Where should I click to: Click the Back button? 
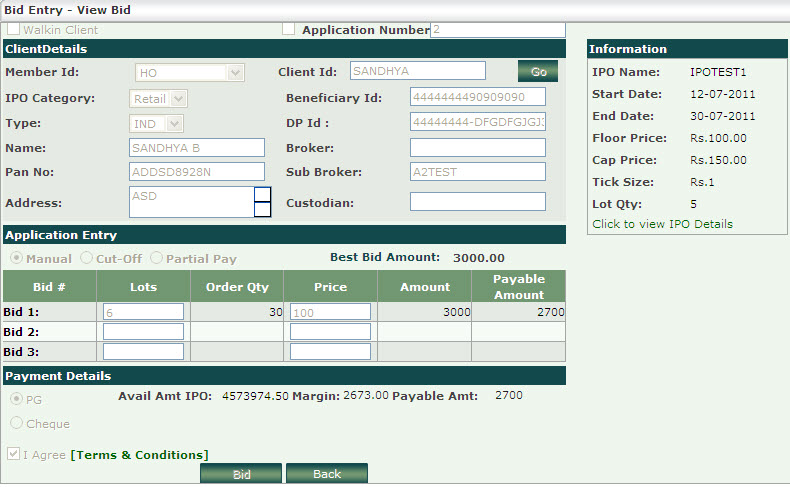327,474
